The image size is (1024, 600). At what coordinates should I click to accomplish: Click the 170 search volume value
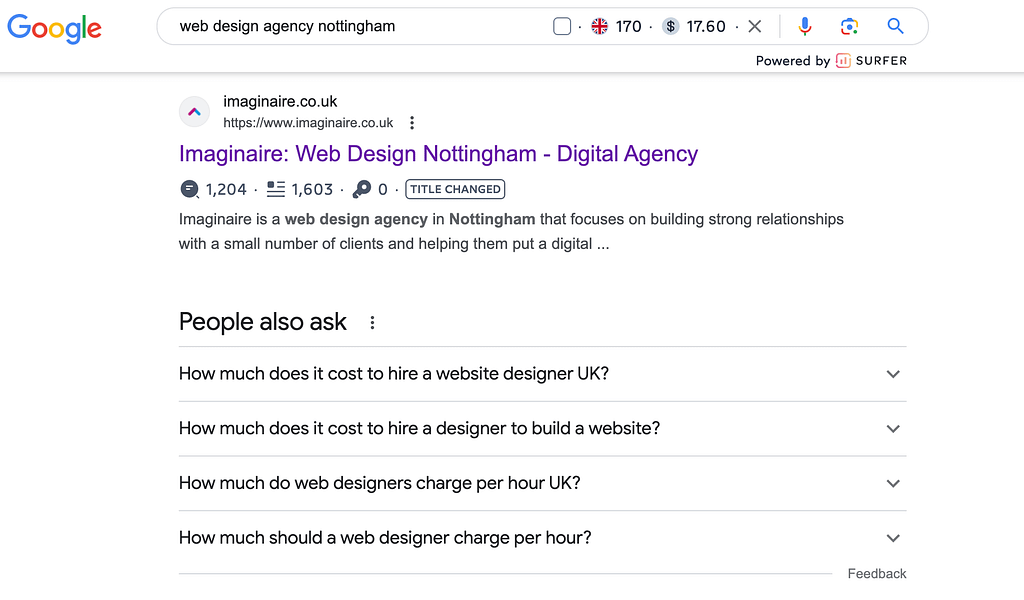click(628, 26)
